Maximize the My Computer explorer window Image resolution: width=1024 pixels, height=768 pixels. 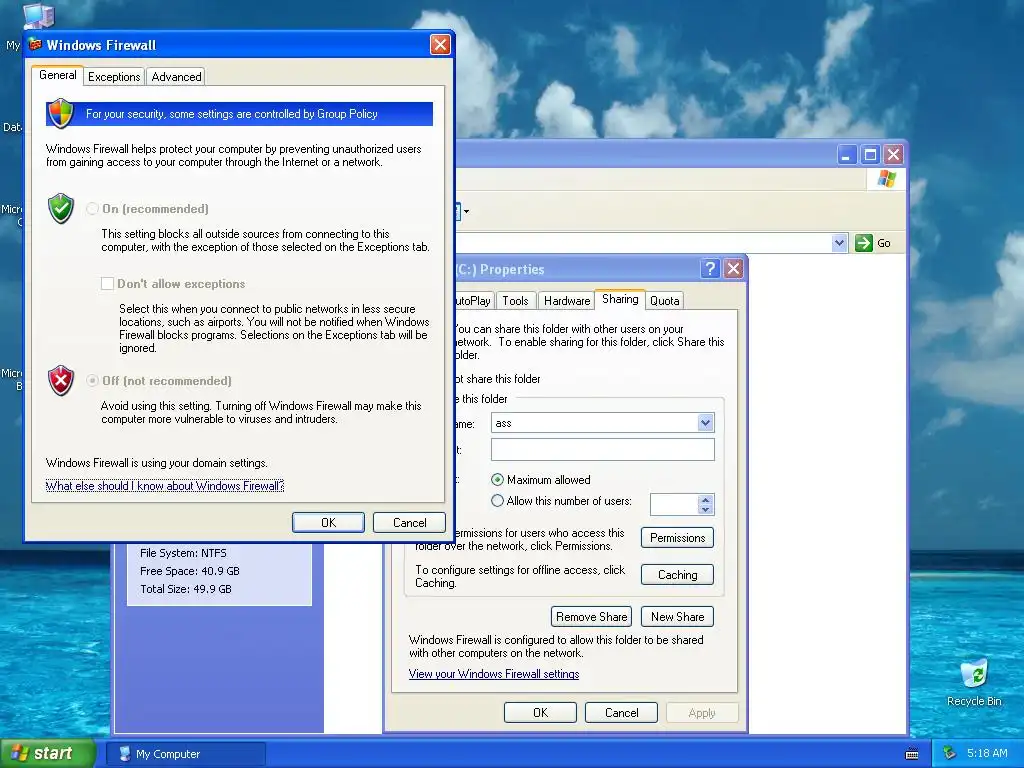(870, 155)
